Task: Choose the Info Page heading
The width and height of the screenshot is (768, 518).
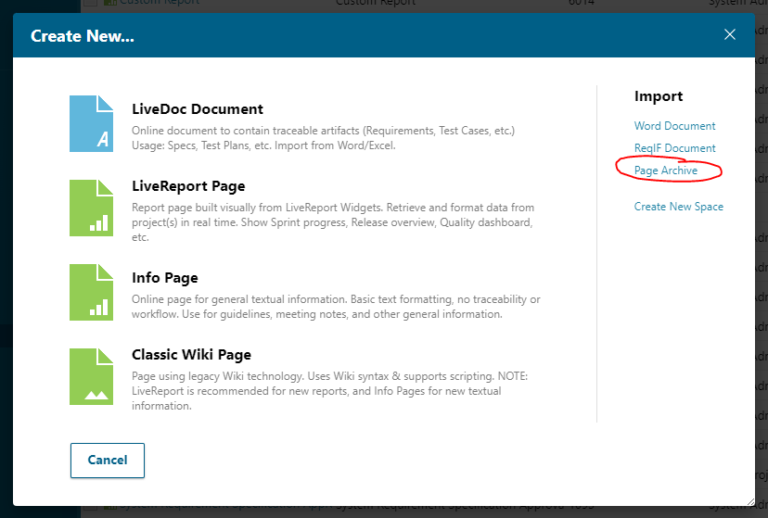Action: (164, 278)
